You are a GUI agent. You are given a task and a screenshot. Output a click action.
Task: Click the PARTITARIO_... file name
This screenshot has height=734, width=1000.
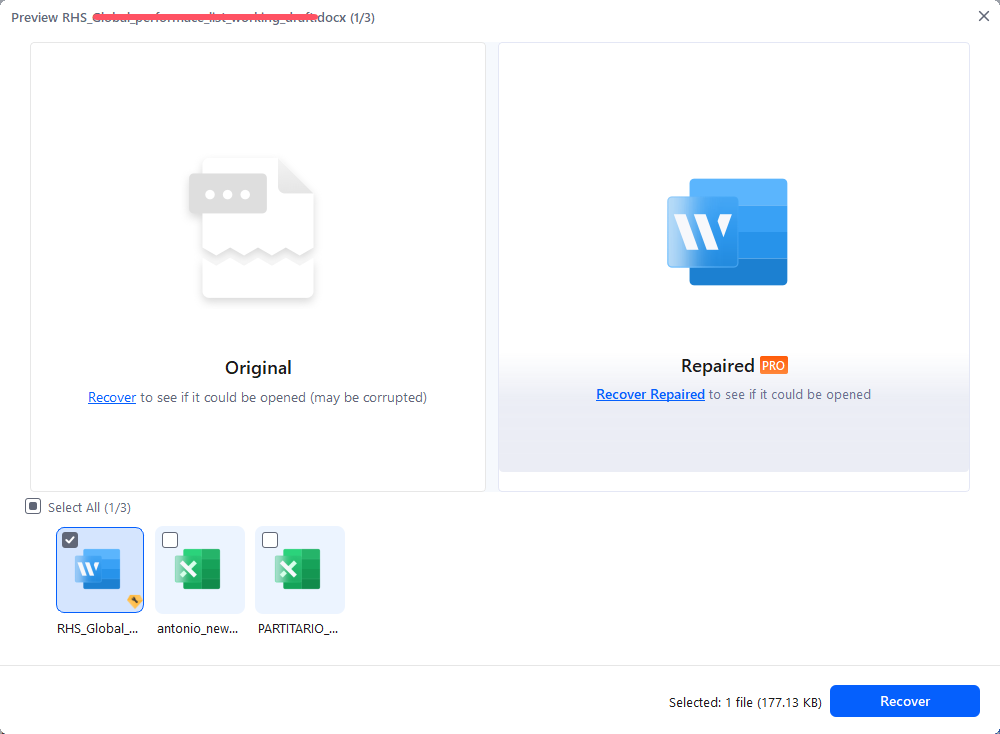[298, 629]
